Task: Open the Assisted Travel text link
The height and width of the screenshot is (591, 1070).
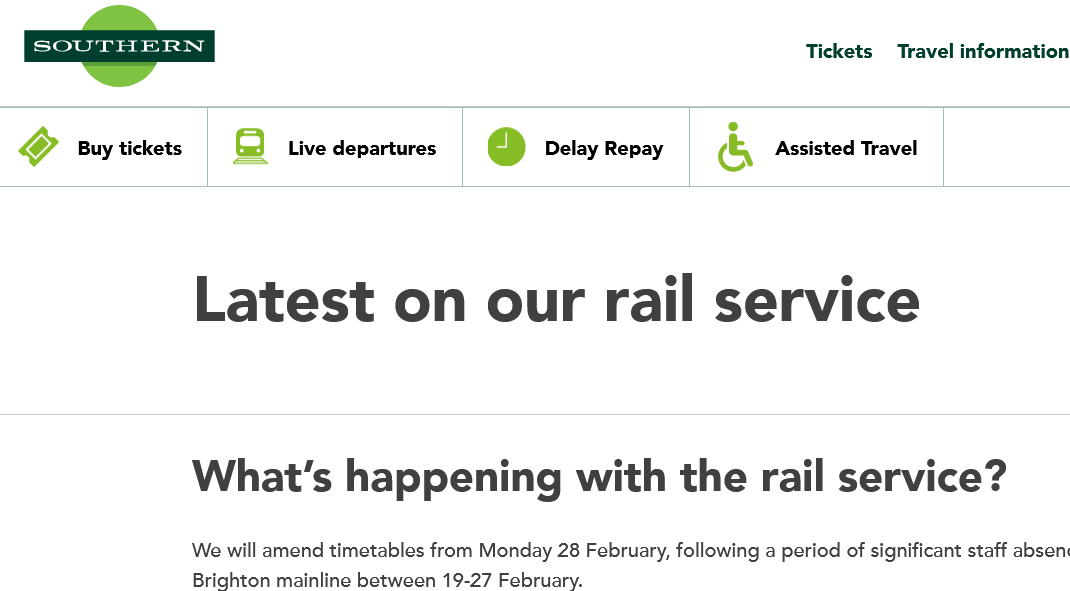Action: tap(846, 148)
